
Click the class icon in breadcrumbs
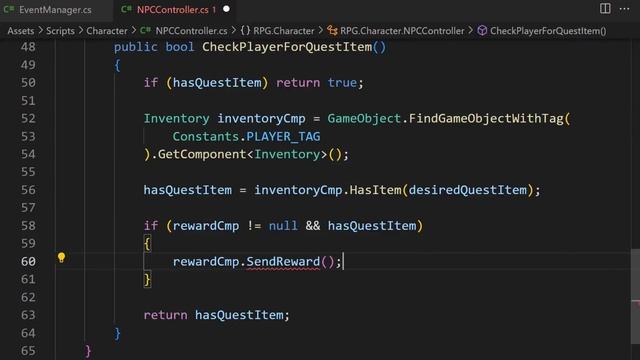pos(332,31)
